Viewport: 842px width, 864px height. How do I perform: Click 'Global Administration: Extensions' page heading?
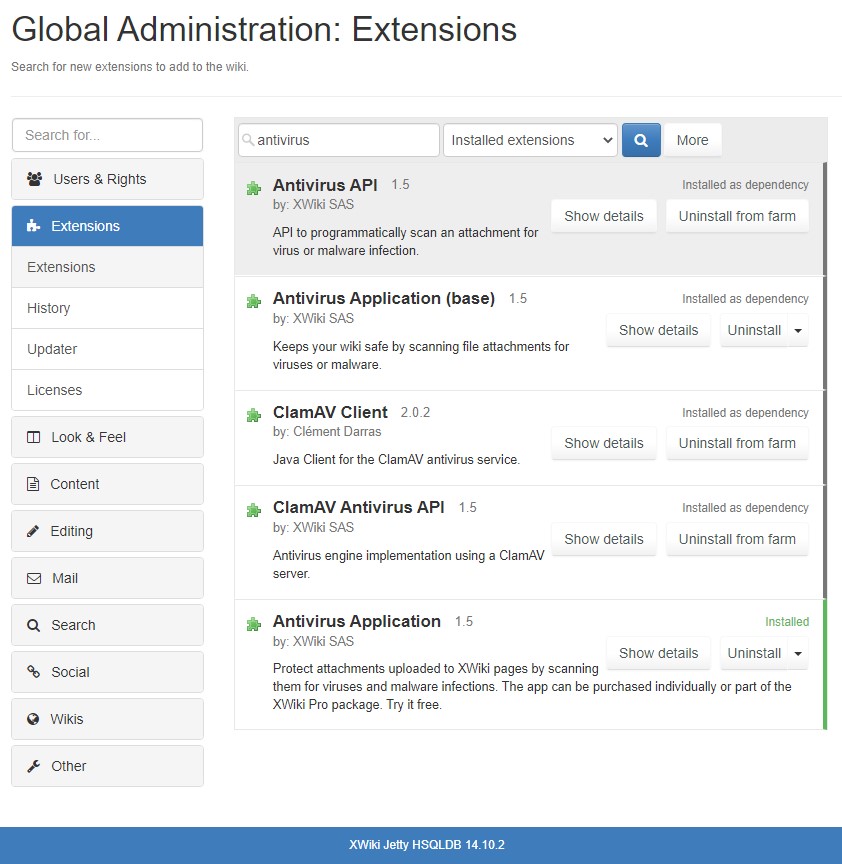pyautogui.click(x=264, y=29)
